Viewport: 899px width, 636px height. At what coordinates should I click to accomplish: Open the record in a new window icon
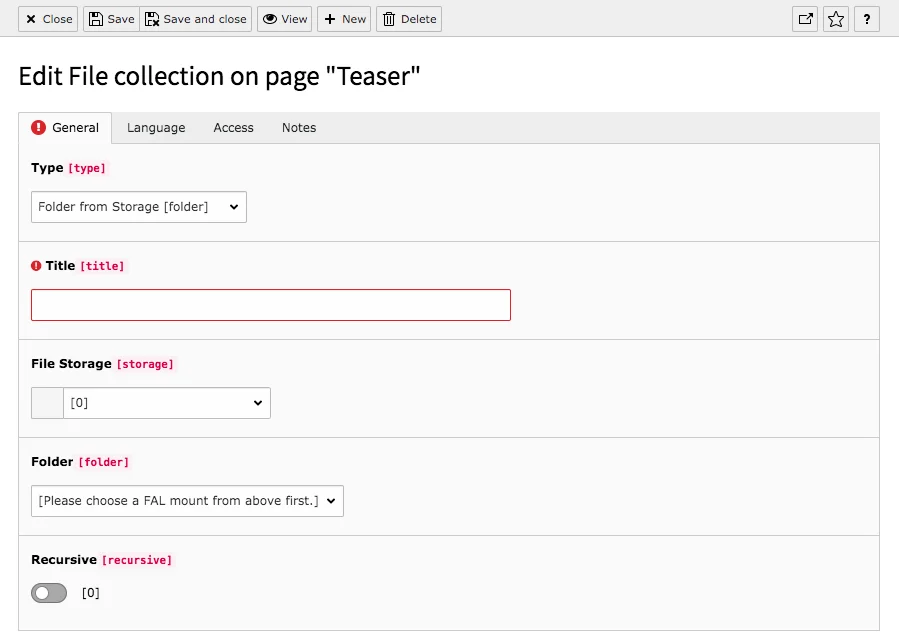805,18
